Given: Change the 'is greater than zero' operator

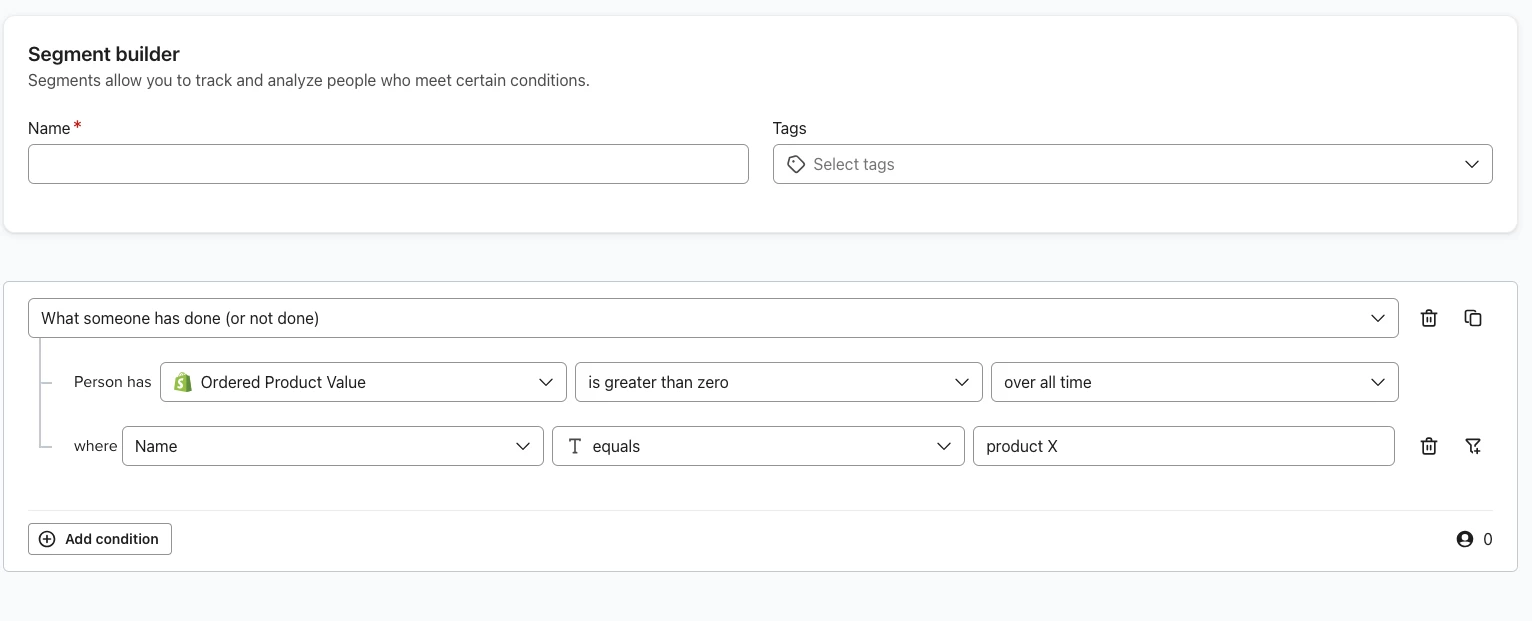Looking at the screenshot, I should pyautogui.click(x=778, y=382).
